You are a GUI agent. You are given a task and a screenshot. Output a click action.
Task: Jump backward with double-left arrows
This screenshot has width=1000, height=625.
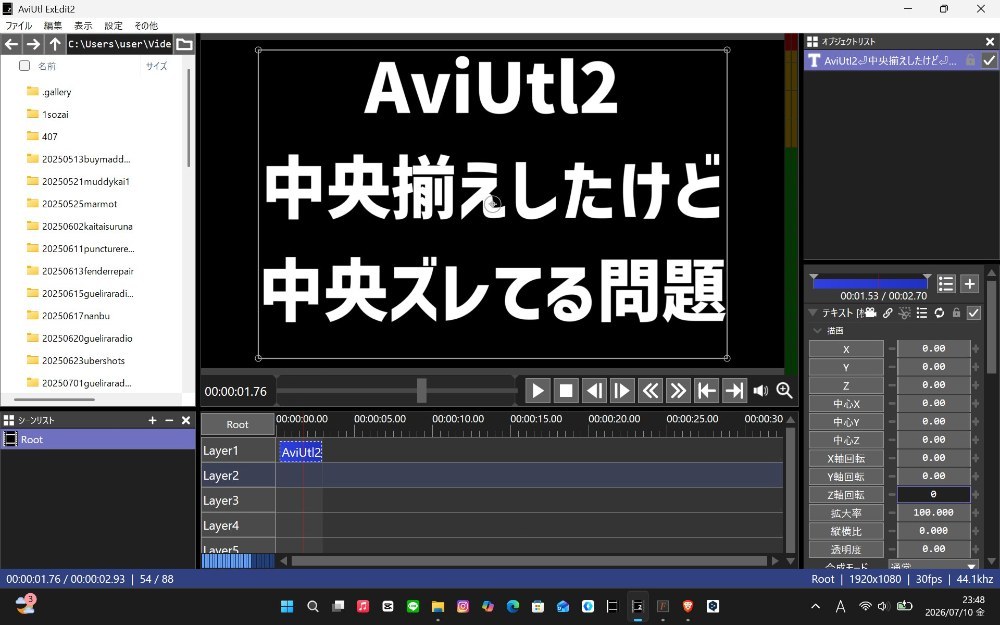(x=650, y=390)
